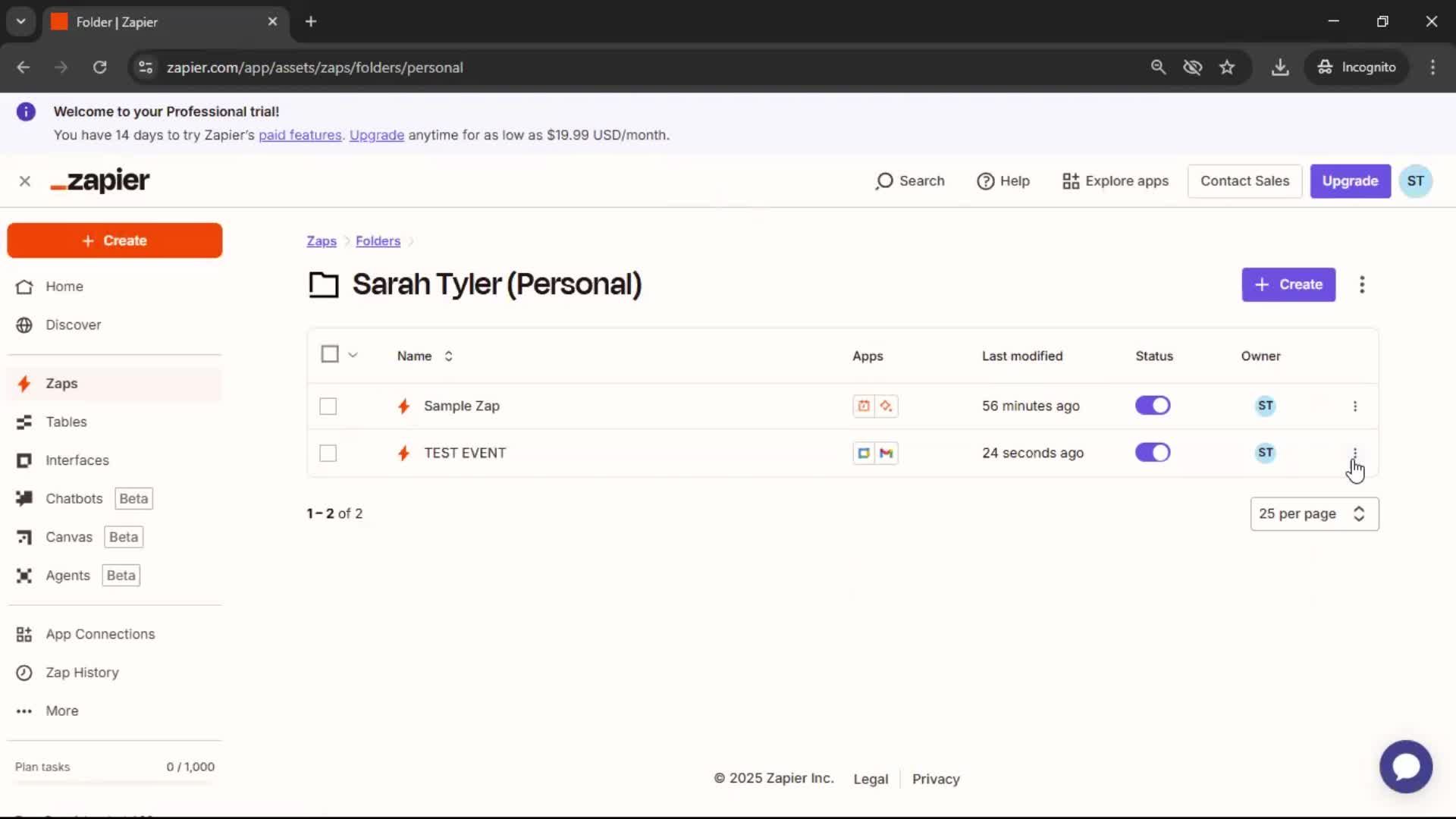This screenshot has height=819, width=1456.
Task: Open the 25 per page dropdown
Action: (1314, 514)
